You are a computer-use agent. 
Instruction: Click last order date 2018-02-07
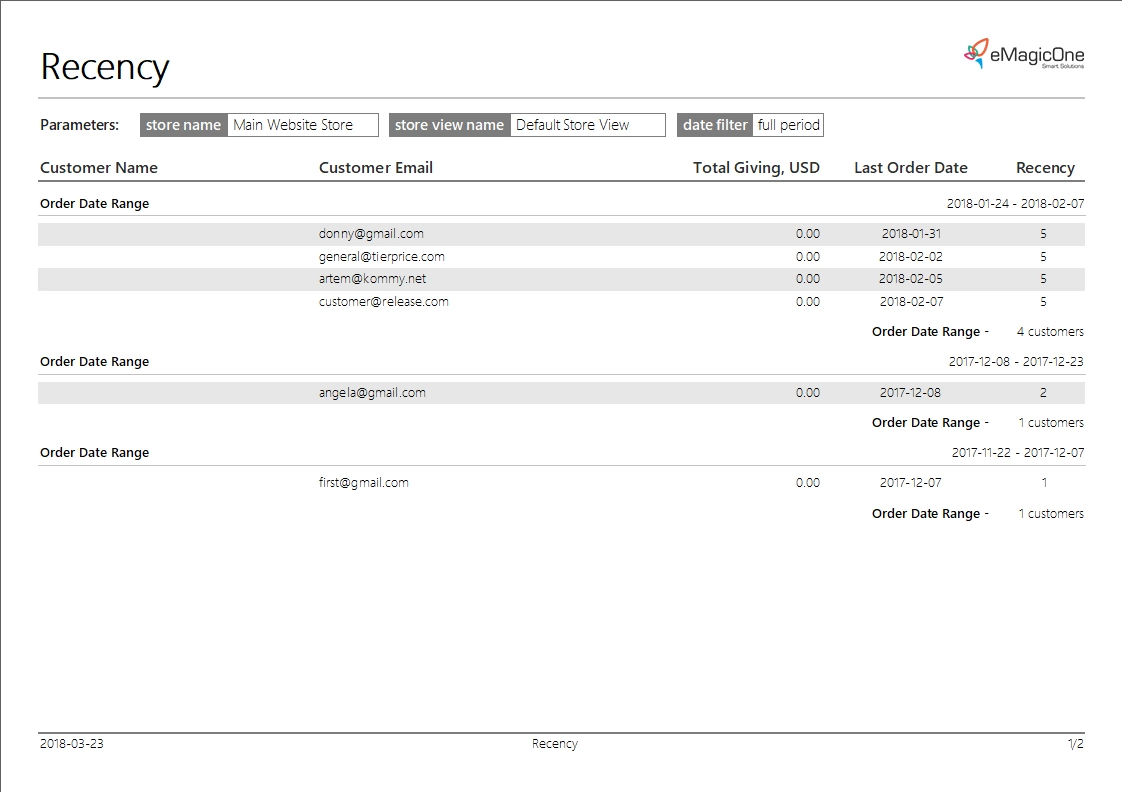click(x=911, y=302)
